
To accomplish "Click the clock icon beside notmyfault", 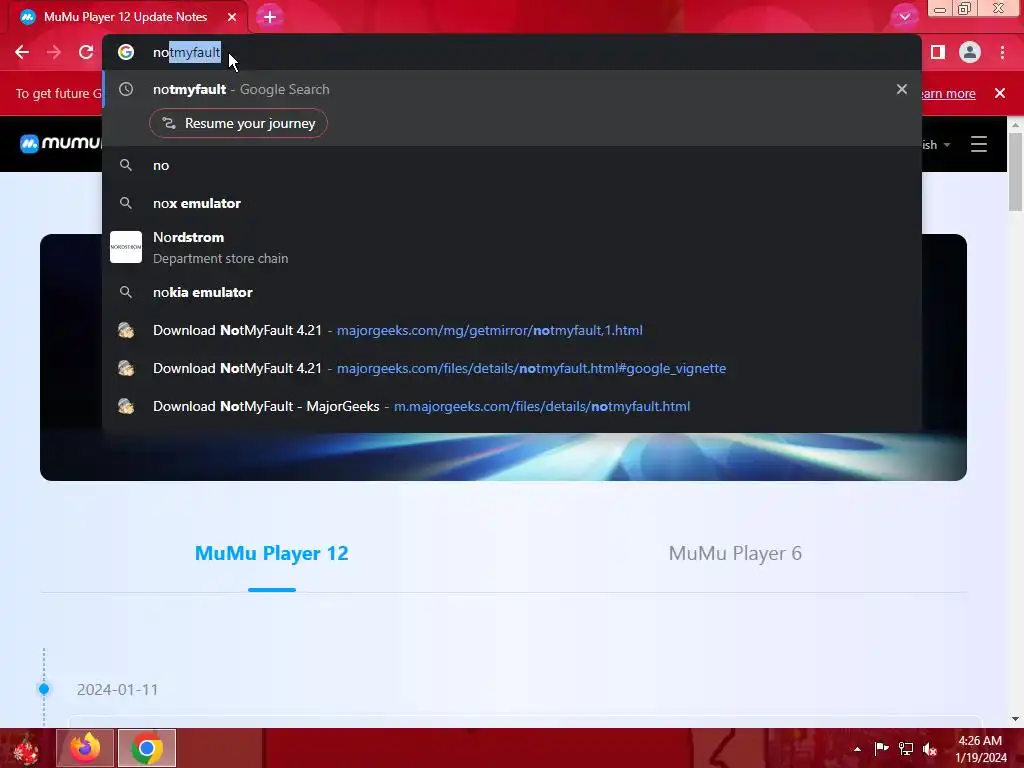I will 126,89.
